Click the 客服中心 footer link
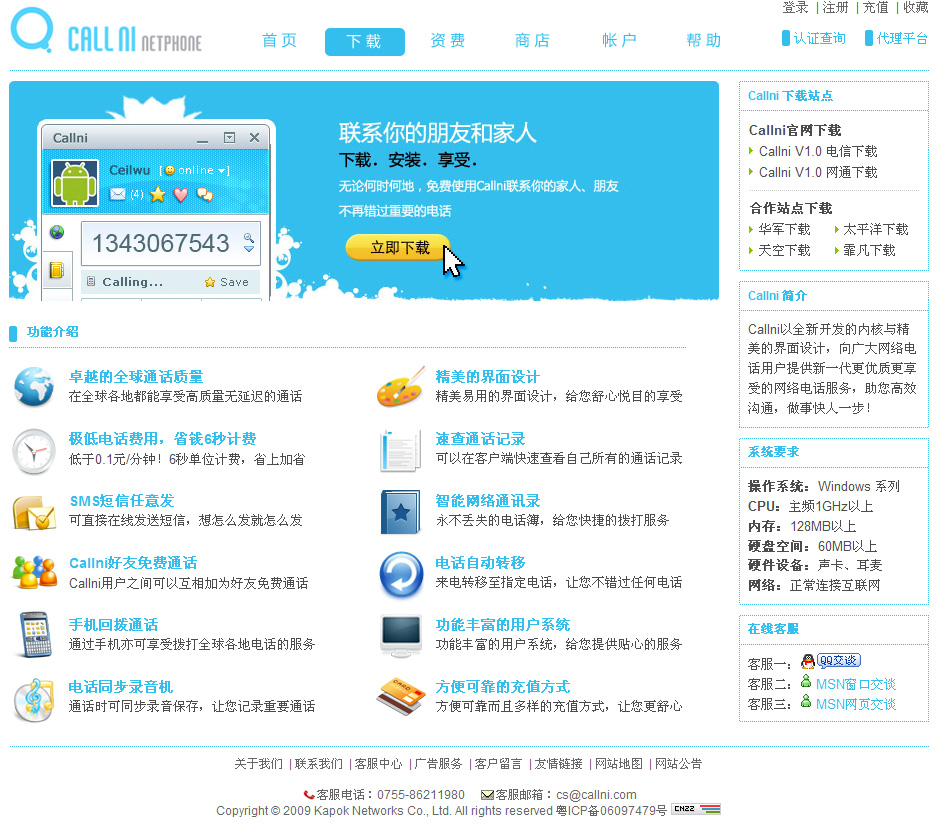Viewport: 940px width, 828px height. pyautogui.click(x=378, y=763)
